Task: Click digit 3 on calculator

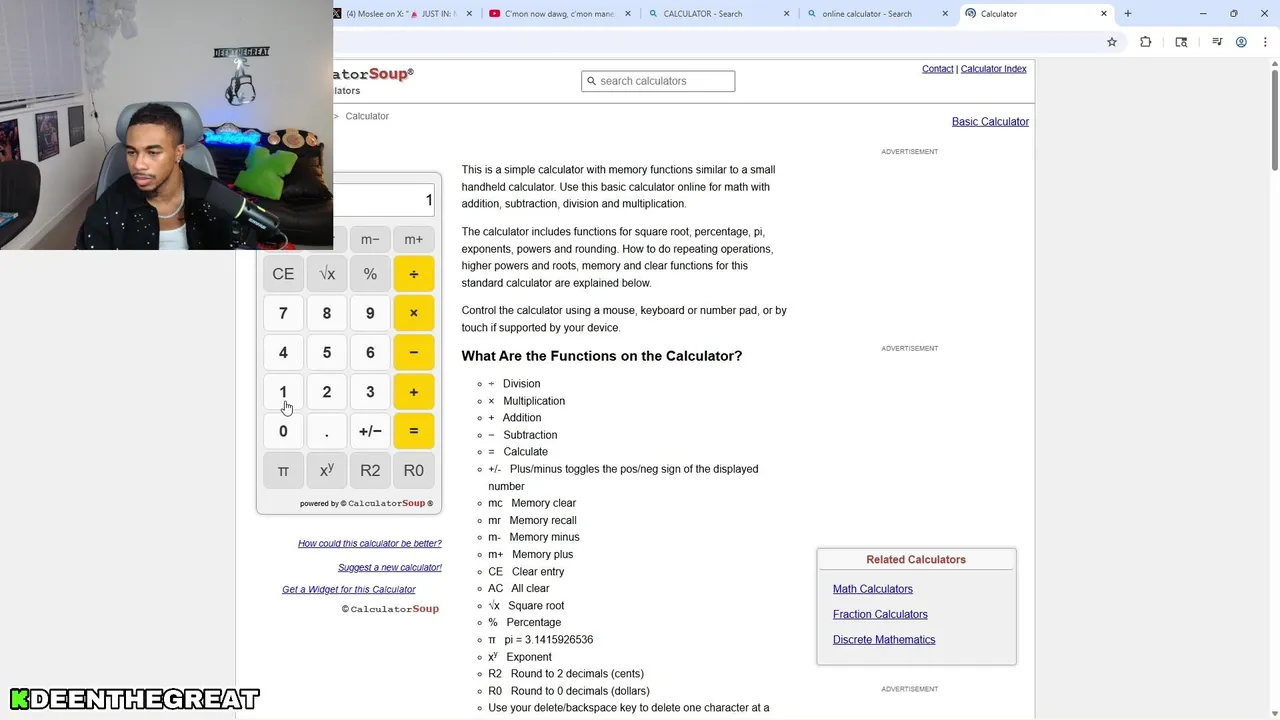Action: [370, 392]
